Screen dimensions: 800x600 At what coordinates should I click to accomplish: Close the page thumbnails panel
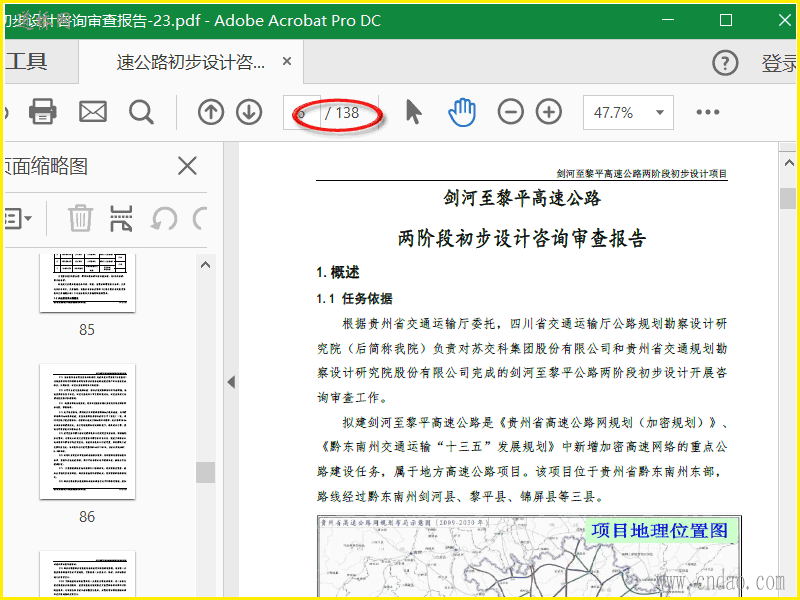click(187, 166)
